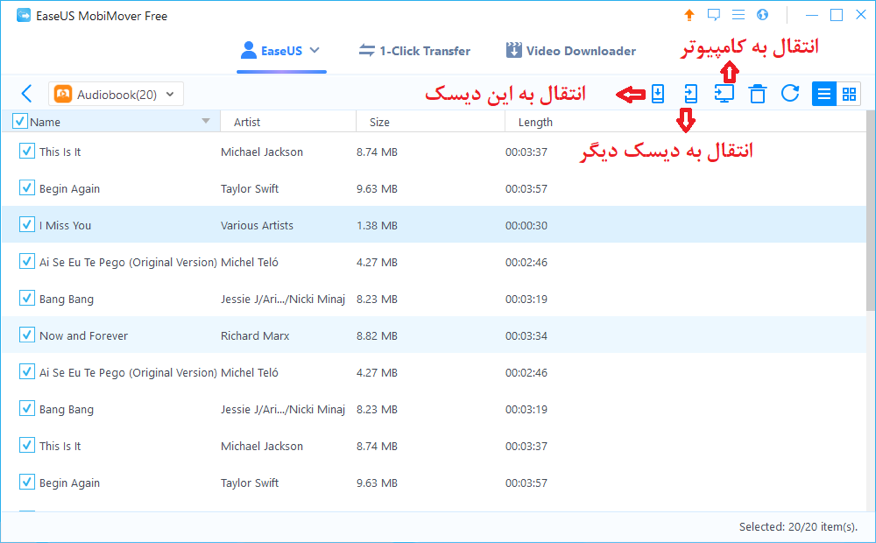
Task: Click the 8.82 MB size cell
Action: pos(377,336)
